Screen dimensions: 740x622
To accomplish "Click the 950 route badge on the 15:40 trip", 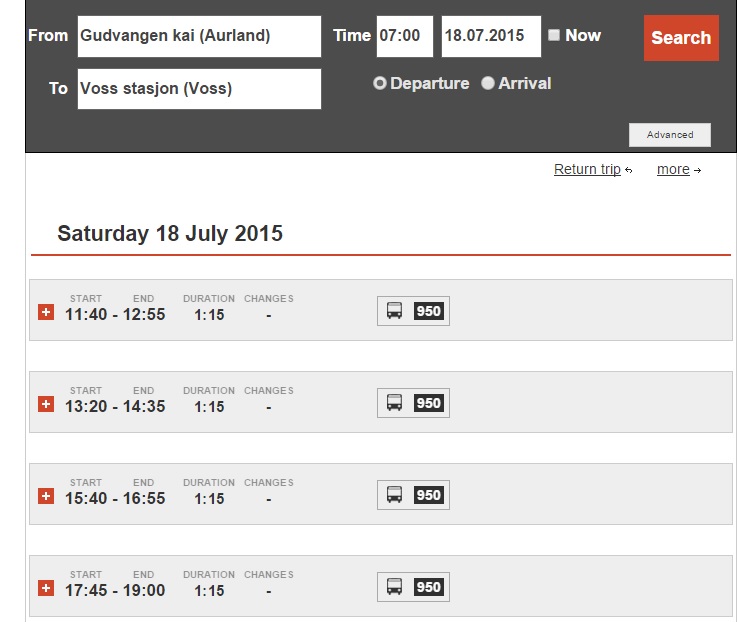I will (x=428, y=495).
